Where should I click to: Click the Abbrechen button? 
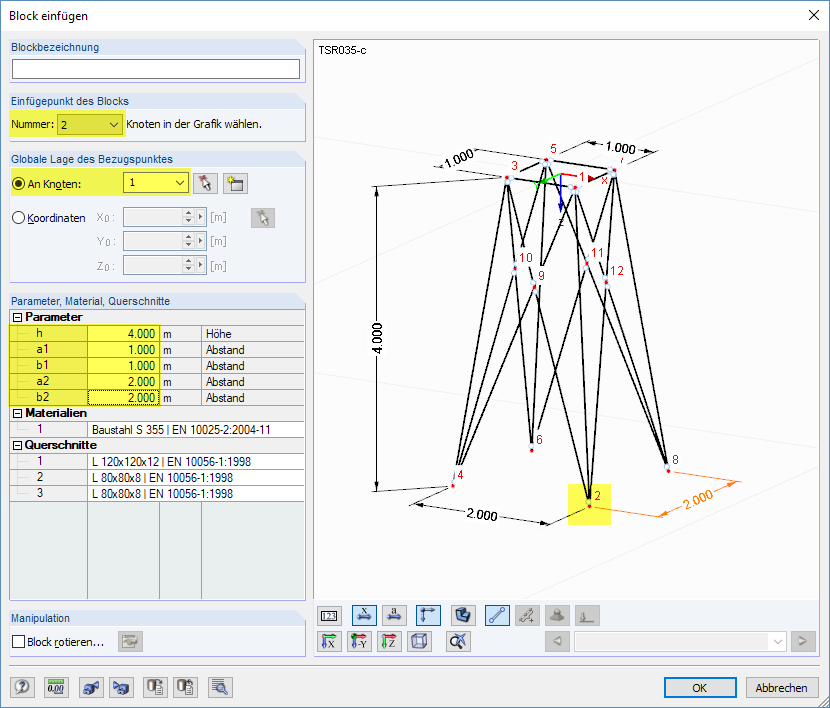coord(782,687)
